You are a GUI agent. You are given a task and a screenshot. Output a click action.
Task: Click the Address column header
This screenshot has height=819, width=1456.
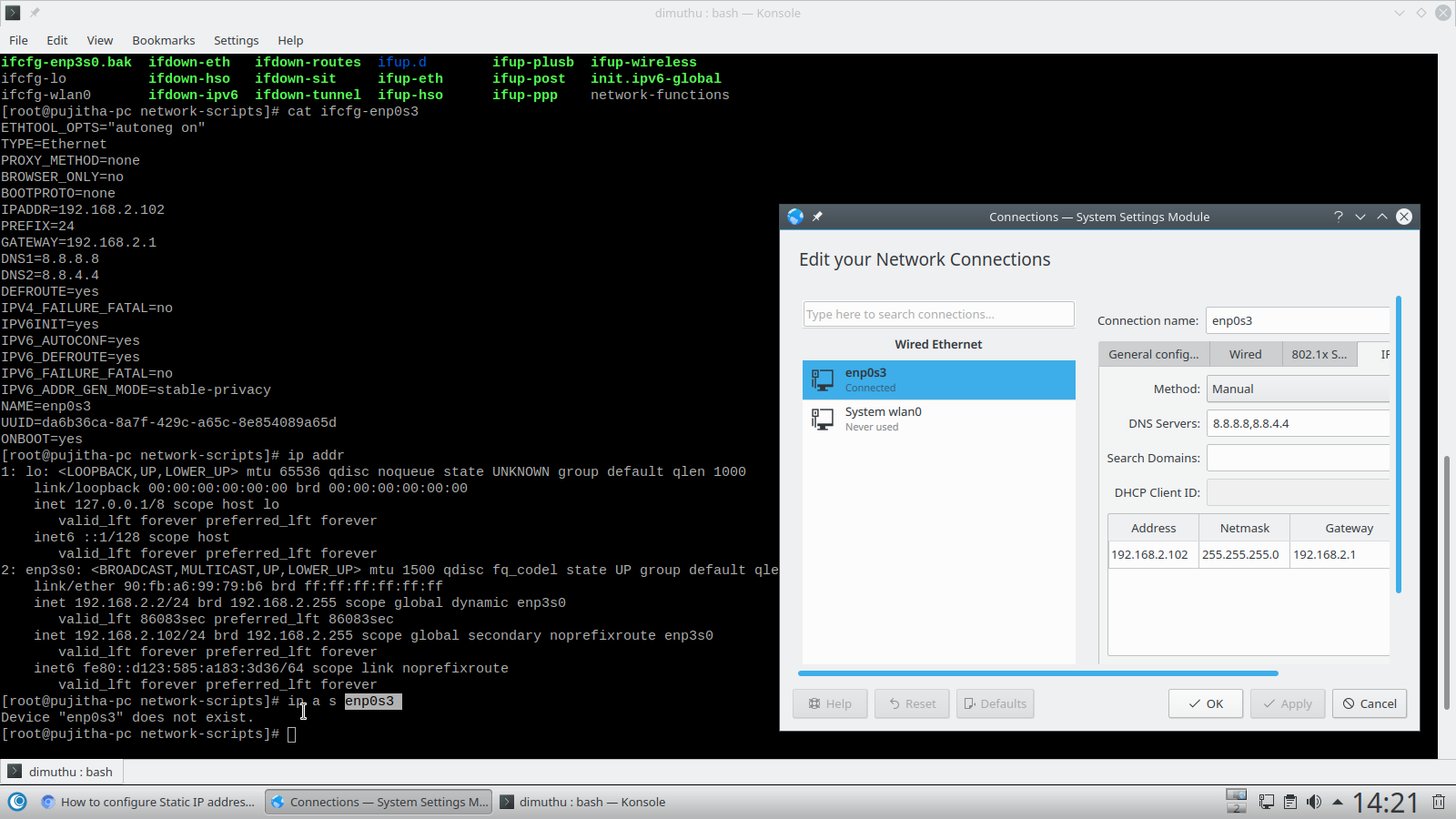(x=1154, y=528)
